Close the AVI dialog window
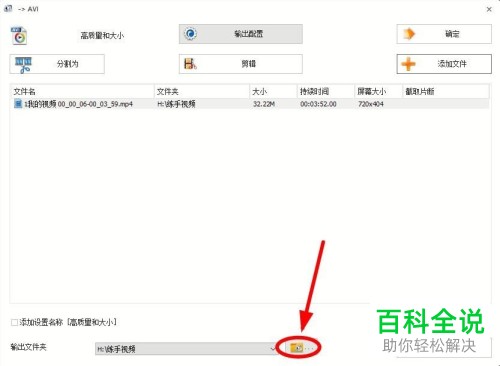 pos(489,9)
